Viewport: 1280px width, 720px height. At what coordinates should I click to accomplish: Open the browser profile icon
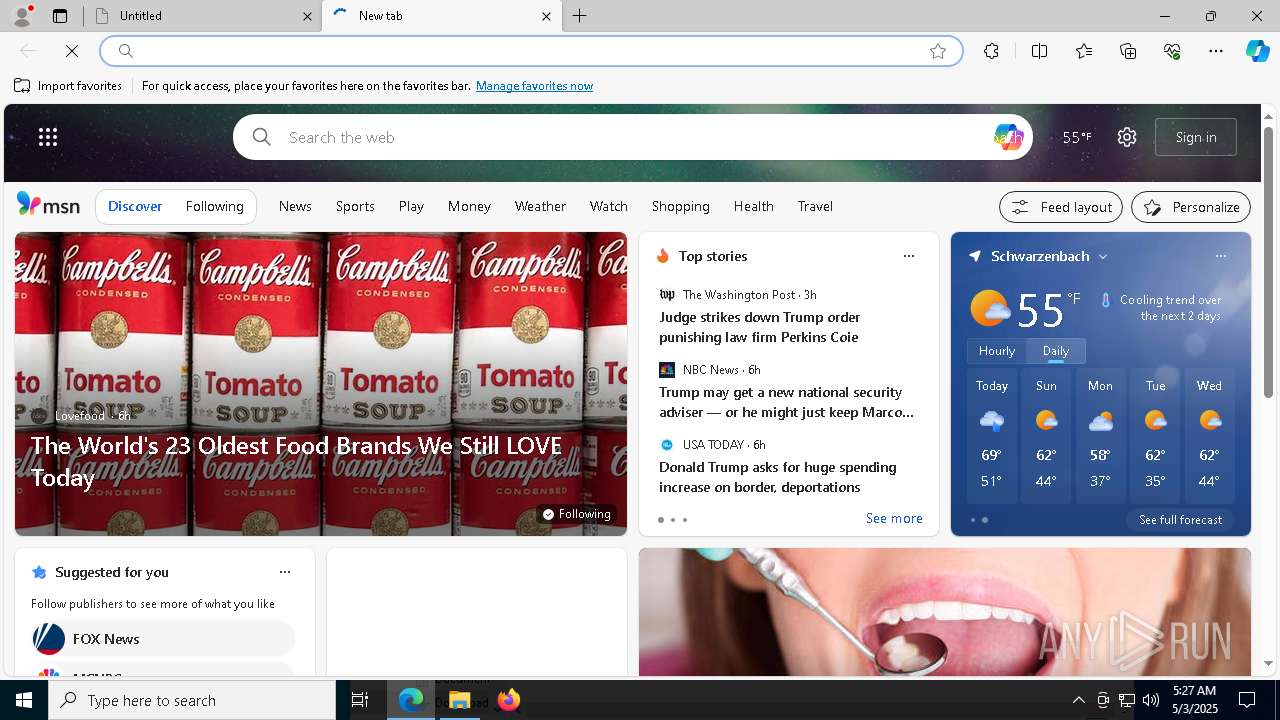coord(21,16)
